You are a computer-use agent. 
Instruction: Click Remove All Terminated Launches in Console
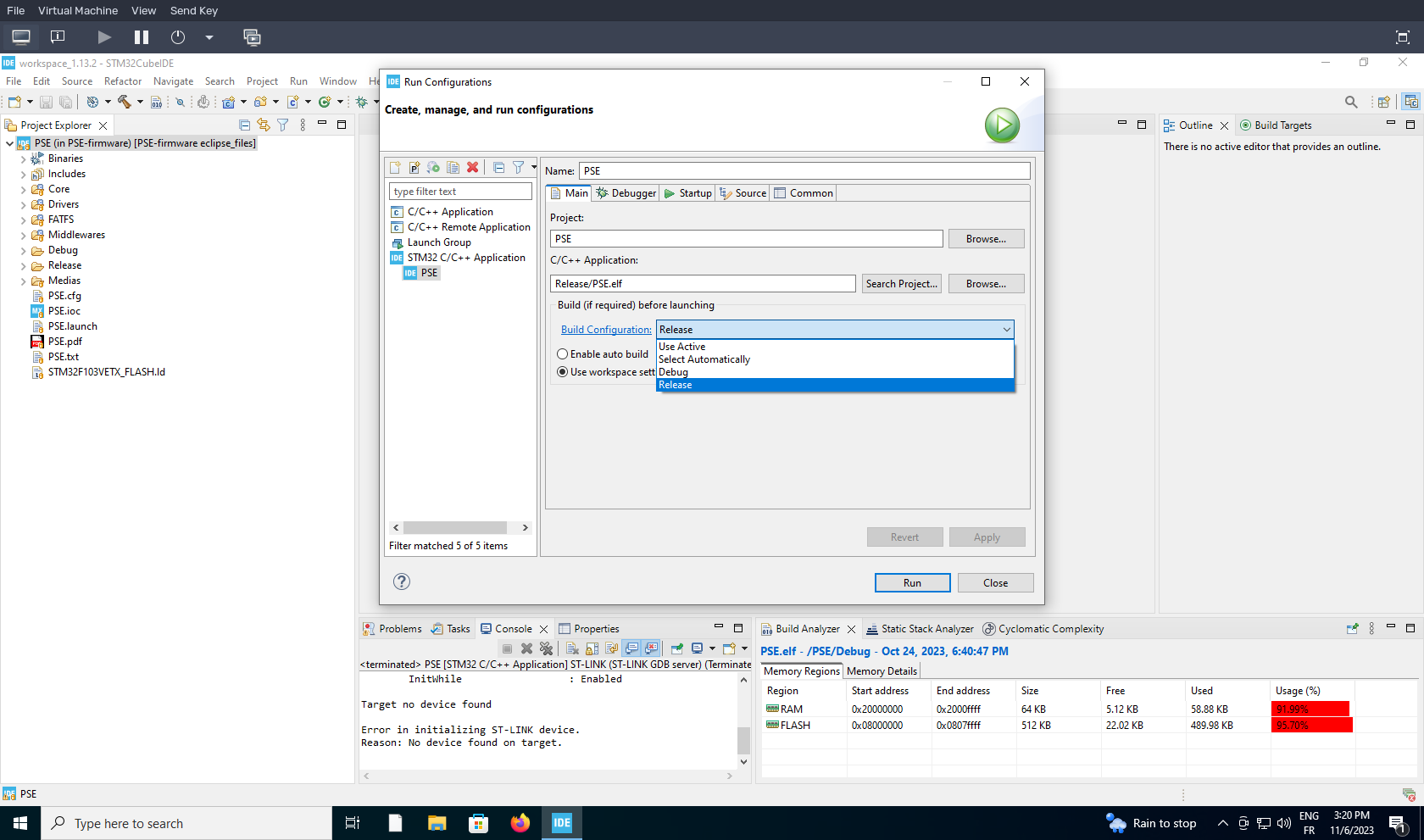coord(546,648)
